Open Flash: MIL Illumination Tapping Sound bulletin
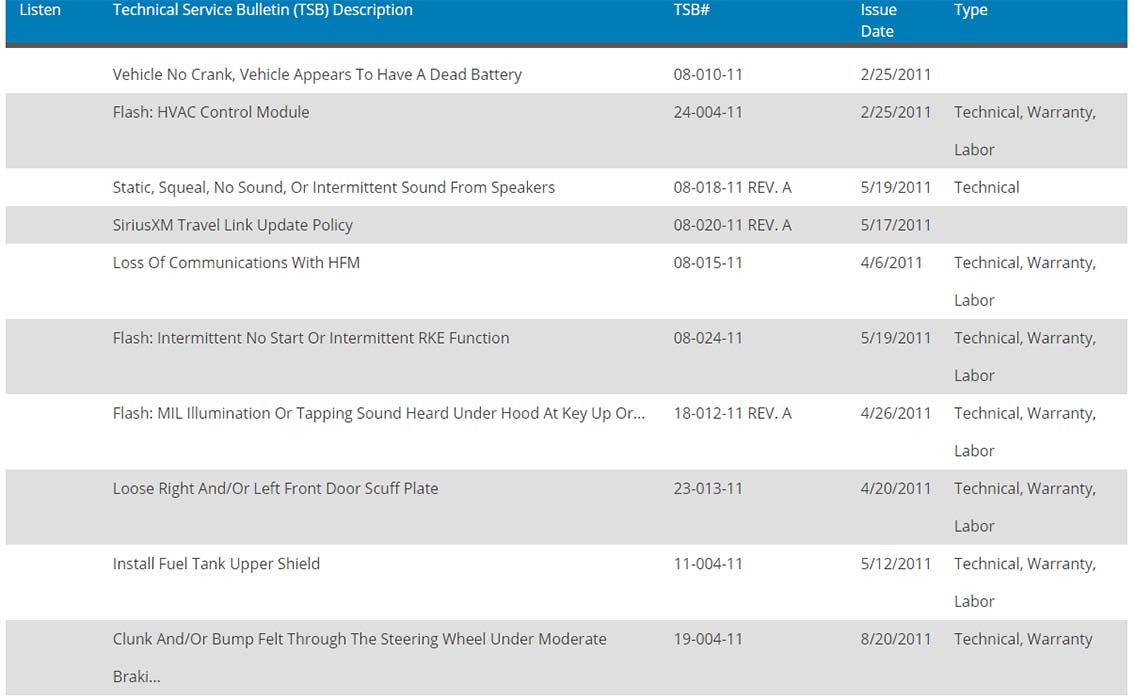 pos(379,413)
